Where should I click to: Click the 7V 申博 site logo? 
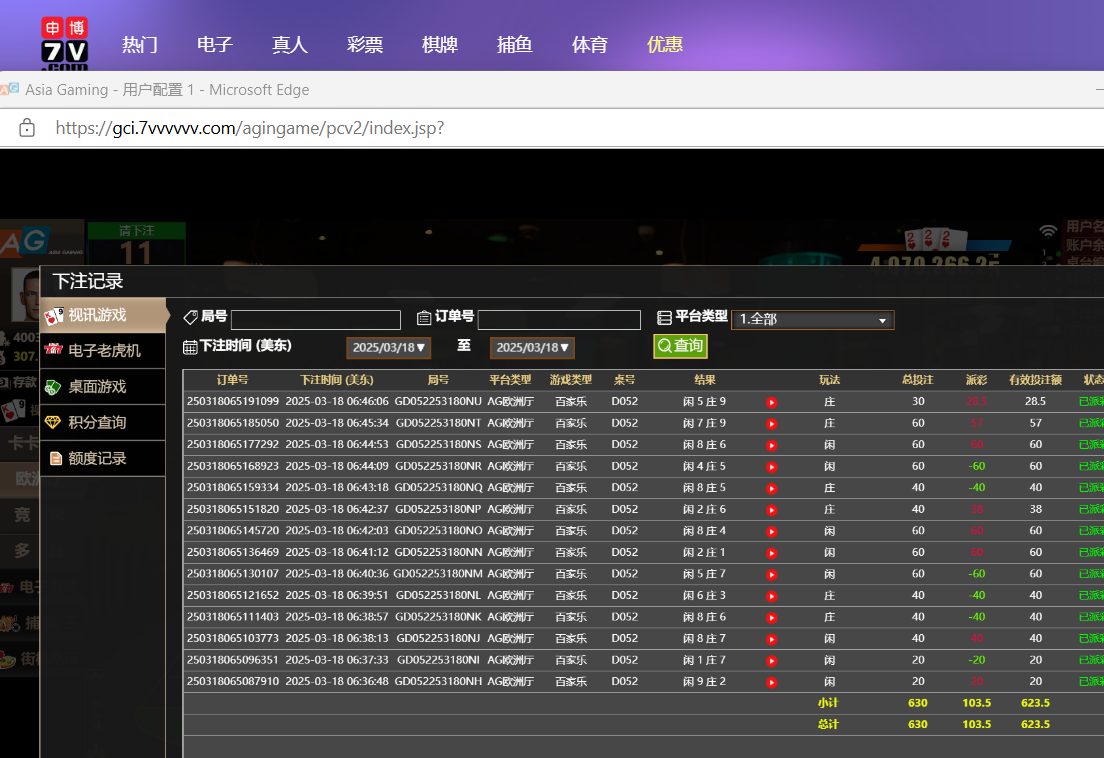tap(64, 43)
